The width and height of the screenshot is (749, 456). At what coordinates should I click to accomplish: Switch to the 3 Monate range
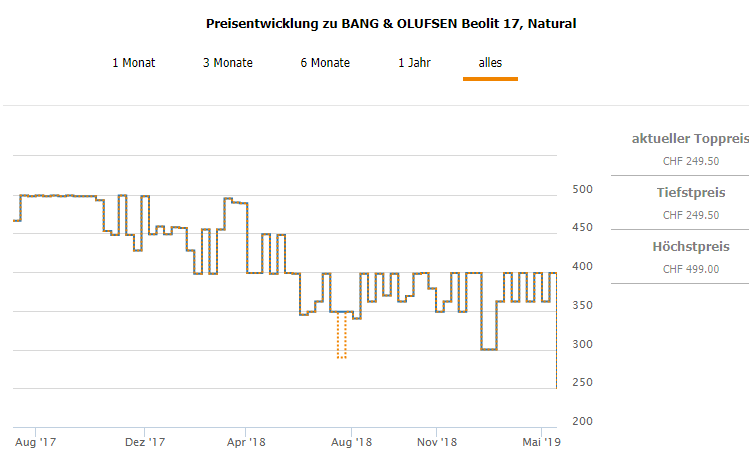(x=228, y=63)
